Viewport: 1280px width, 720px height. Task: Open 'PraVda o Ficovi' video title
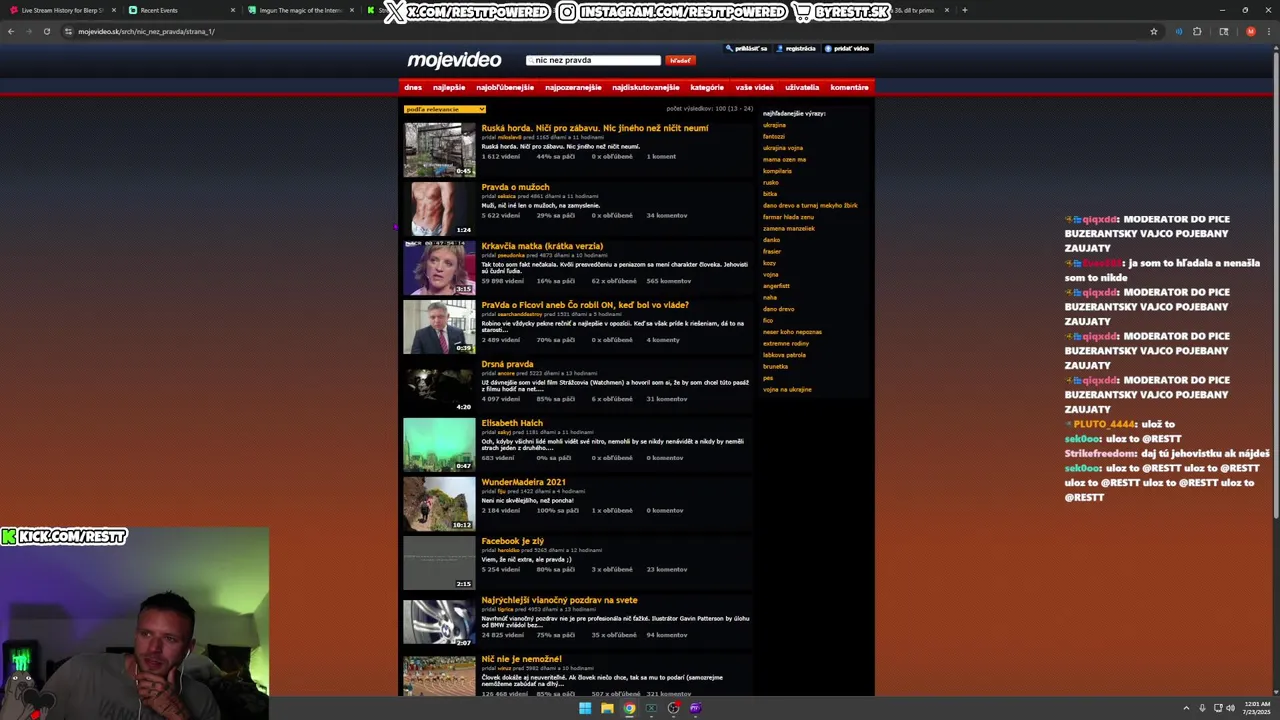pos(585,305)
